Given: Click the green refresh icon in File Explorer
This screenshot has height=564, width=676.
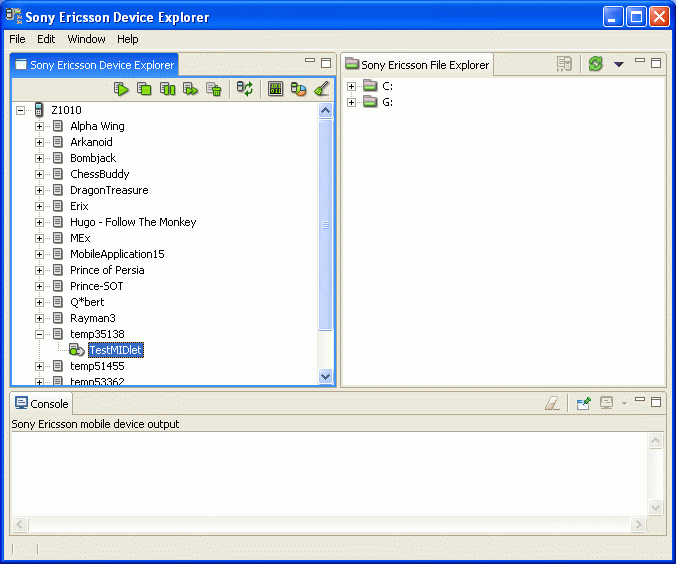Looking at the screenshot, I should [x=595, y=64].
